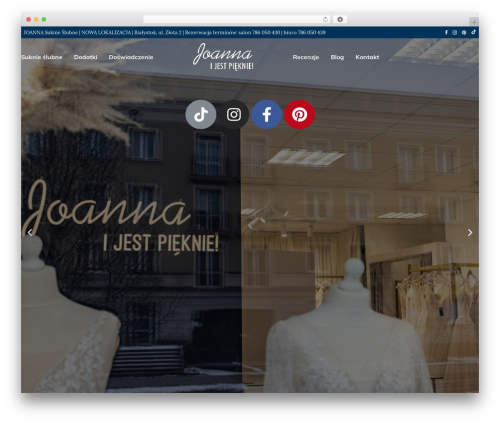The height and width of the screenshot is (423, 500).
Task: Go to previous slide with left arrow
Action: point(30,232)
